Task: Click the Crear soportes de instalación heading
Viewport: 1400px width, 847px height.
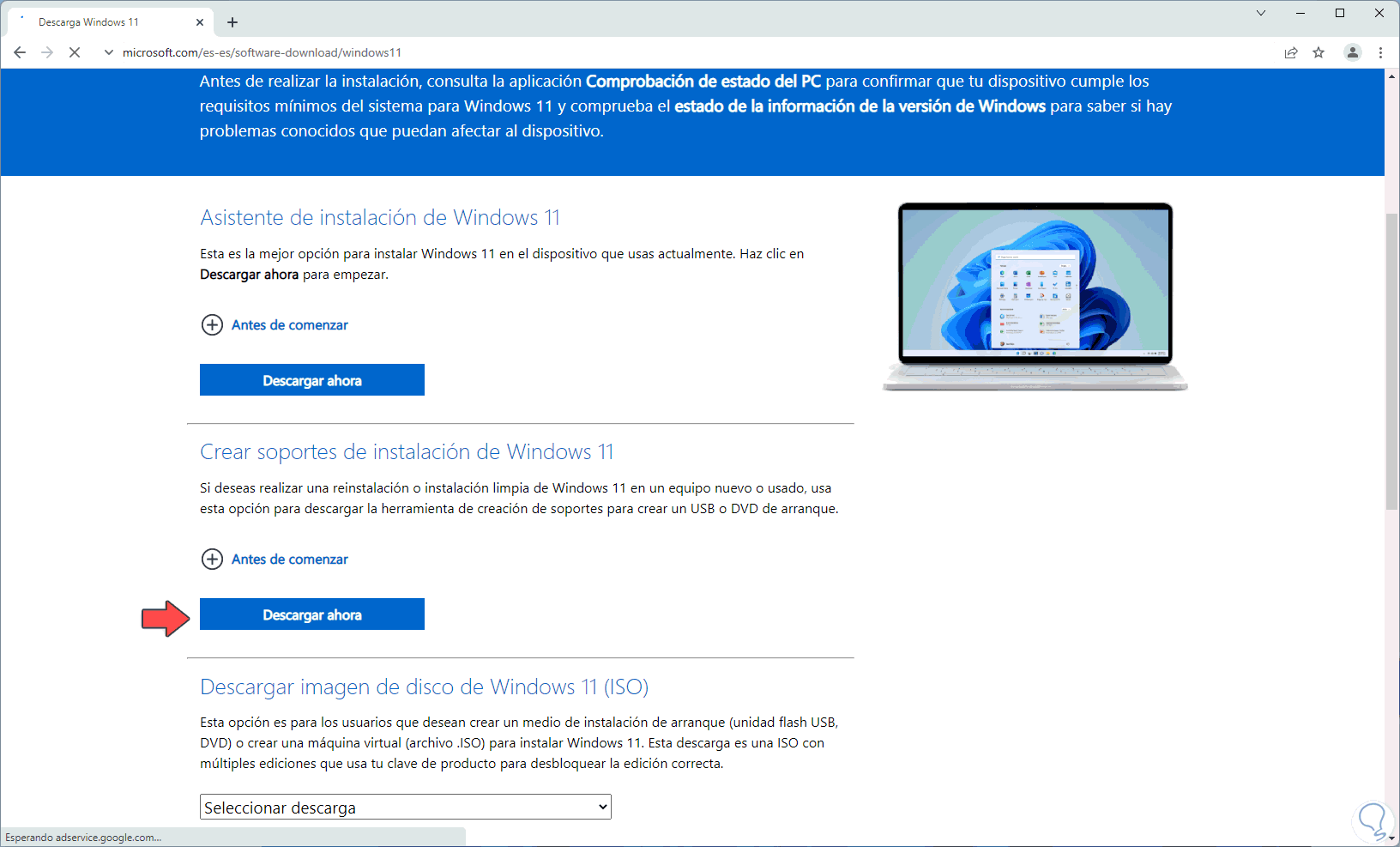Action: tap(407, 452)
